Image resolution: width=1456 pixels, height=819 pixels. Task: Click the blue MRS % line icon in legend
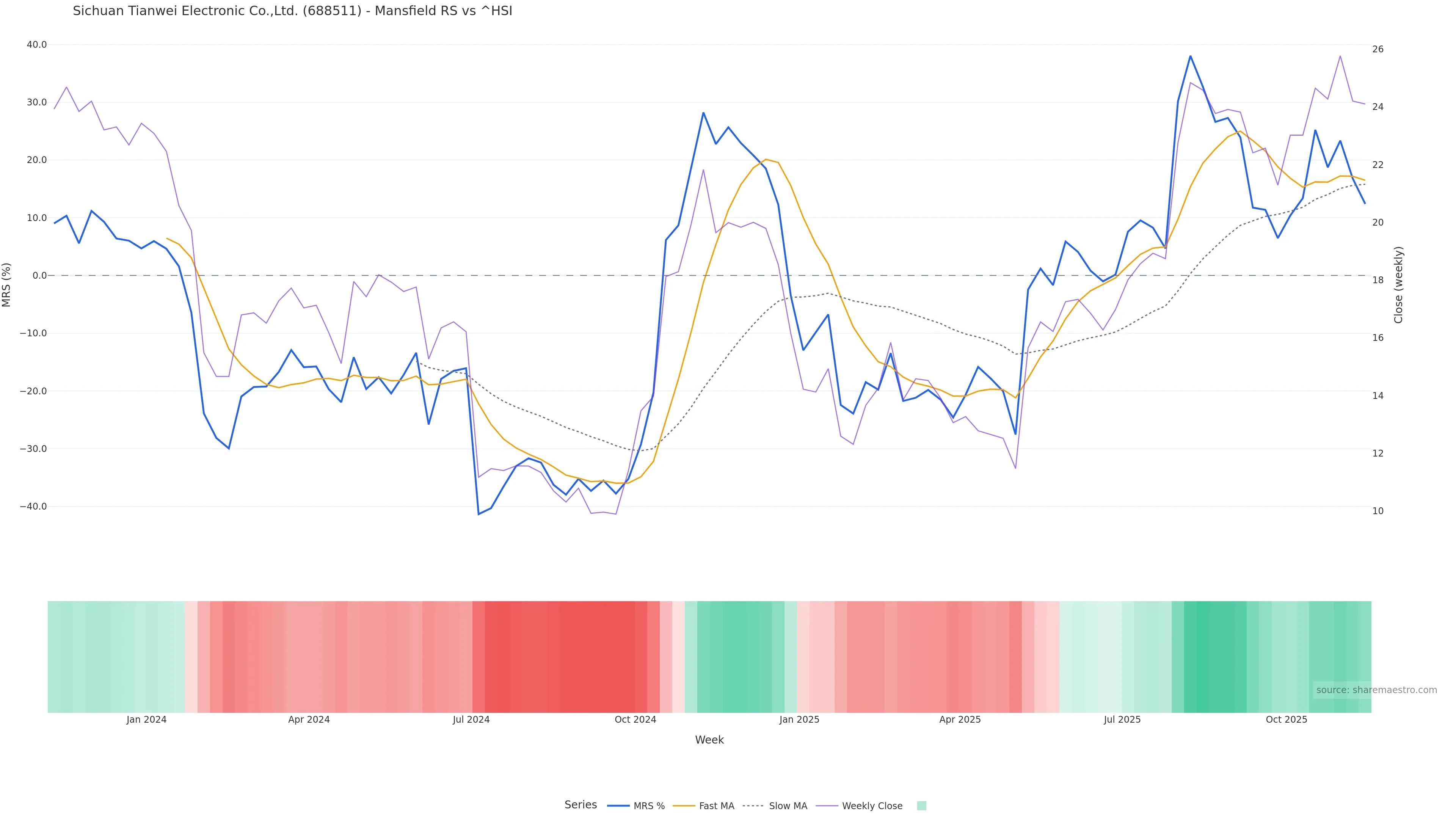618,806
